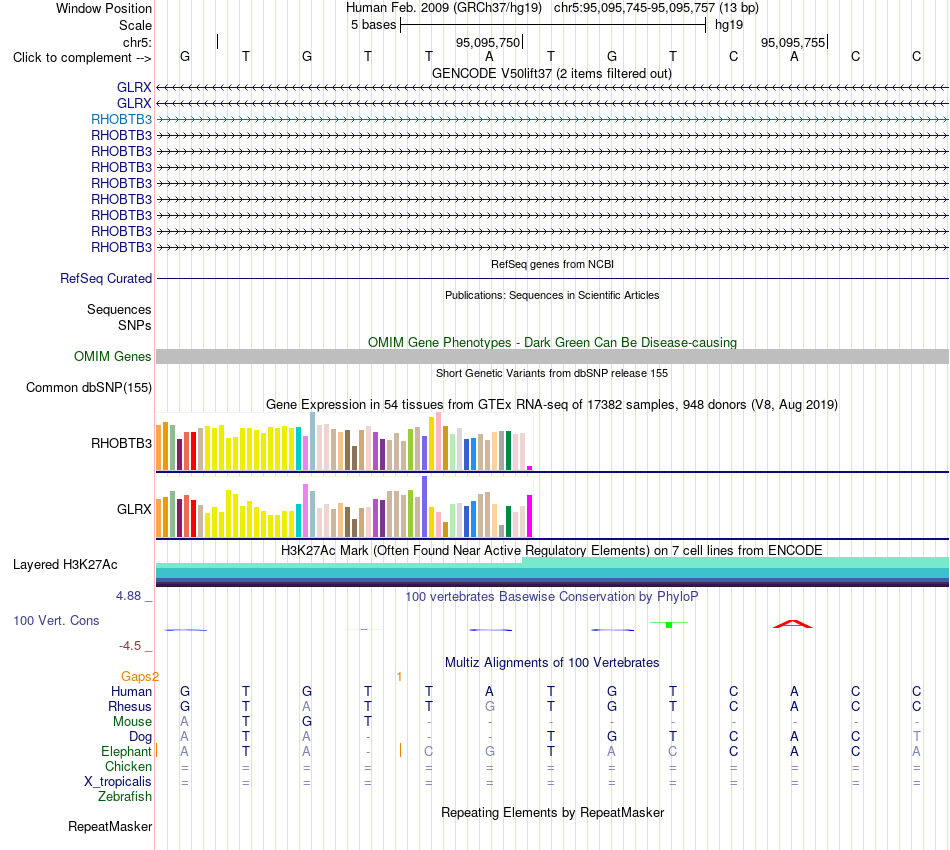Click the 95,095,755 position marker
Screen dimensions: 950x850
pyautogui.click(x=794, y=42)
